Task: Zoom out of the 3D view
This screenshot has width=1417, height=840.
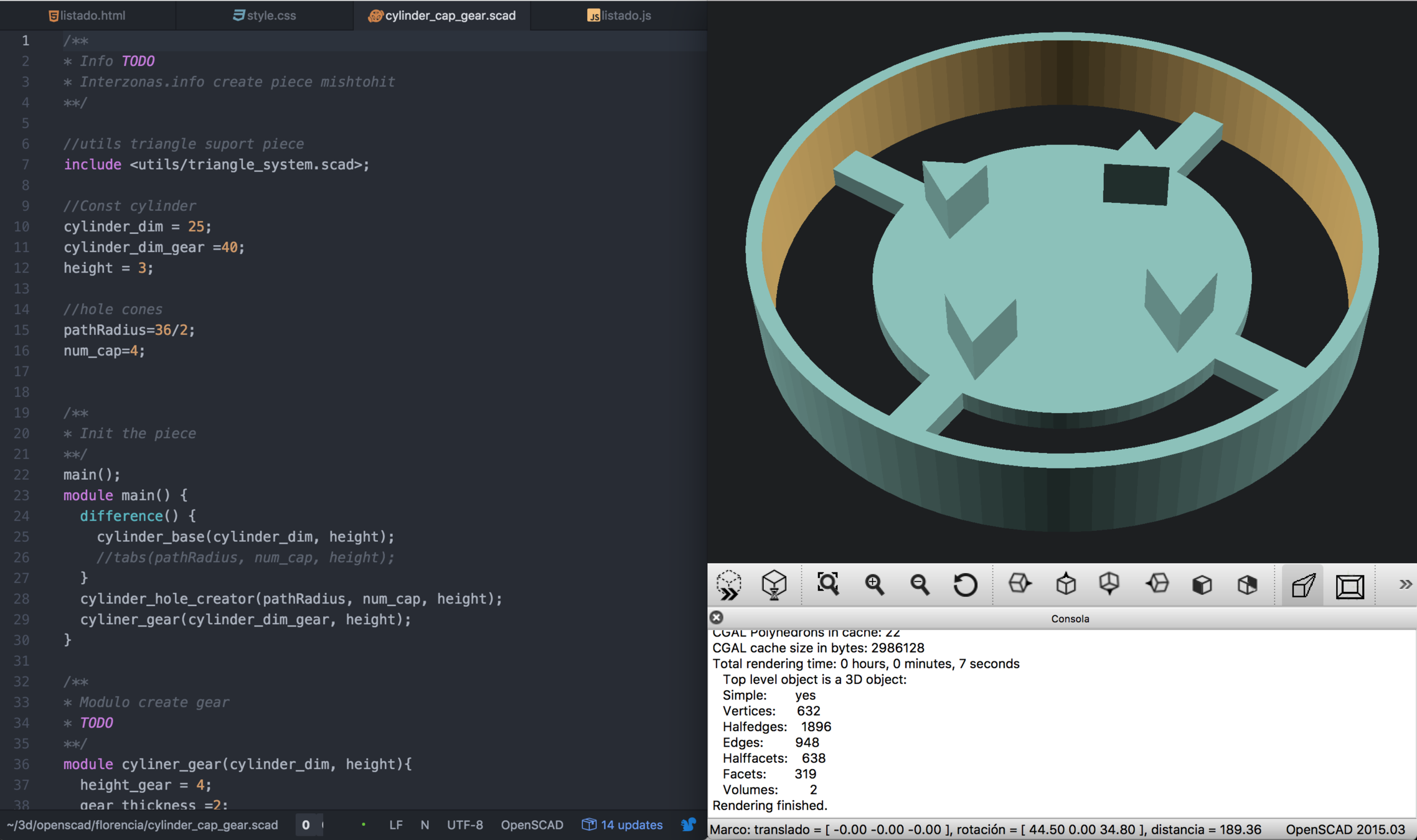Action: (x=920, y=585)
